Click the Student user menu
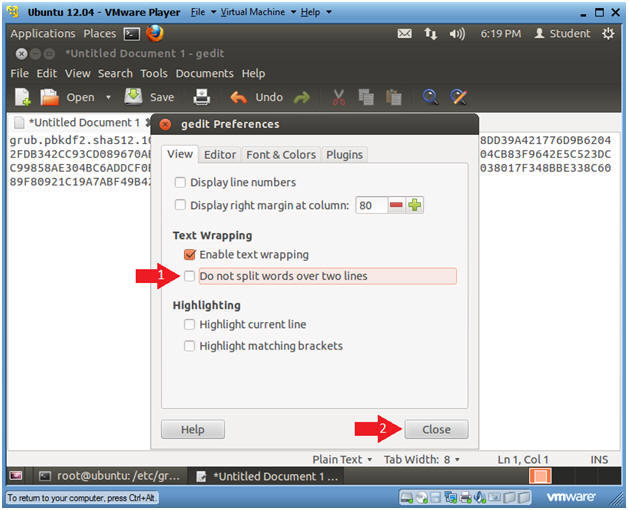 pos(562,34)
